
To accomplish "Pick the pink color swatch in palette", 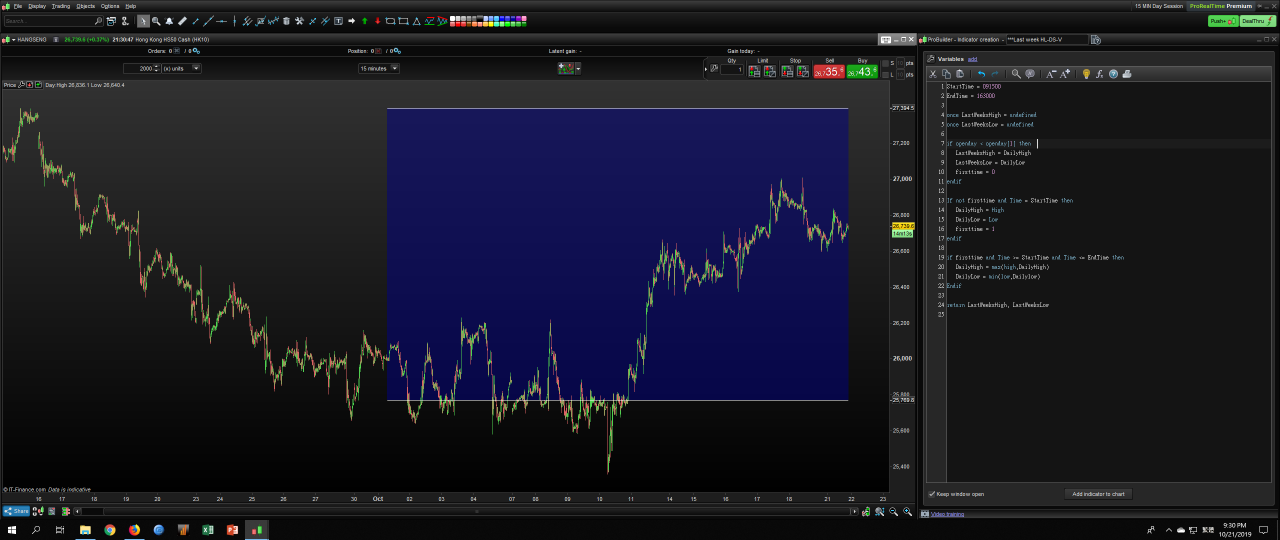I will click(x=523, y=18).
